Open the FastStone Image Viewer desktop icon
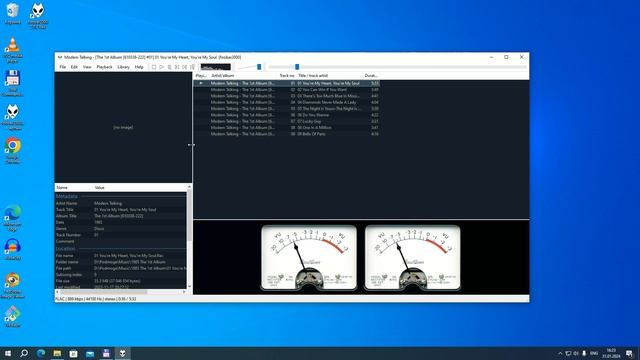 [13, 286]
